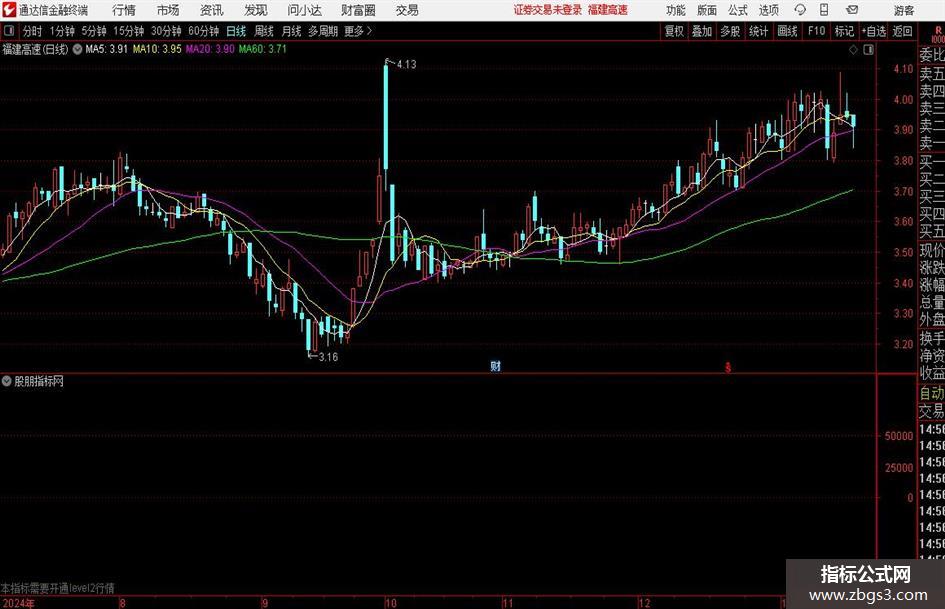Click the 多股 multi-stock button
945x609 pixels.
point(730,31)
